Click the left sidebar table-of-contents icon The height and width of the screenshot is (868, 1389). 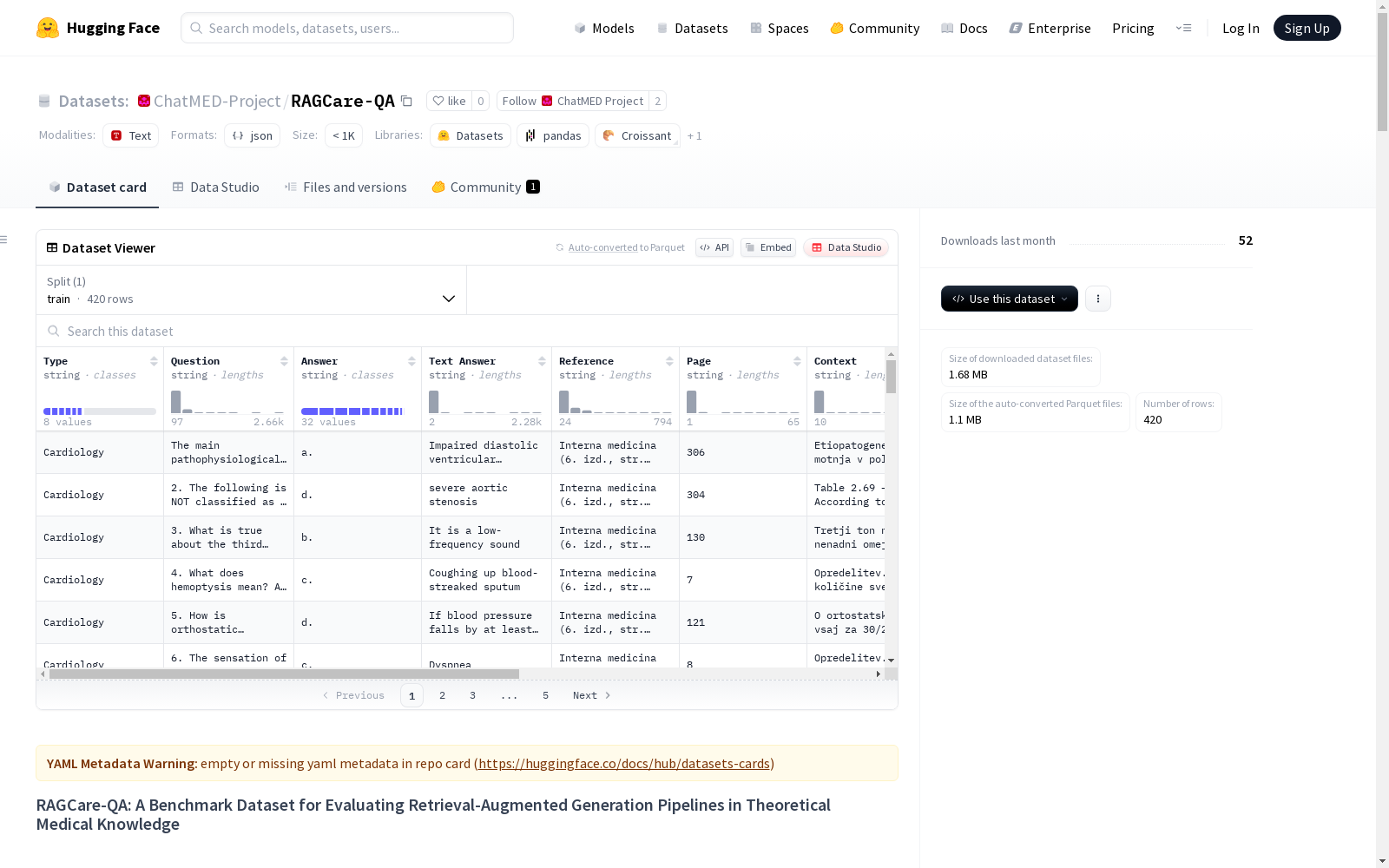pos(4,240)
